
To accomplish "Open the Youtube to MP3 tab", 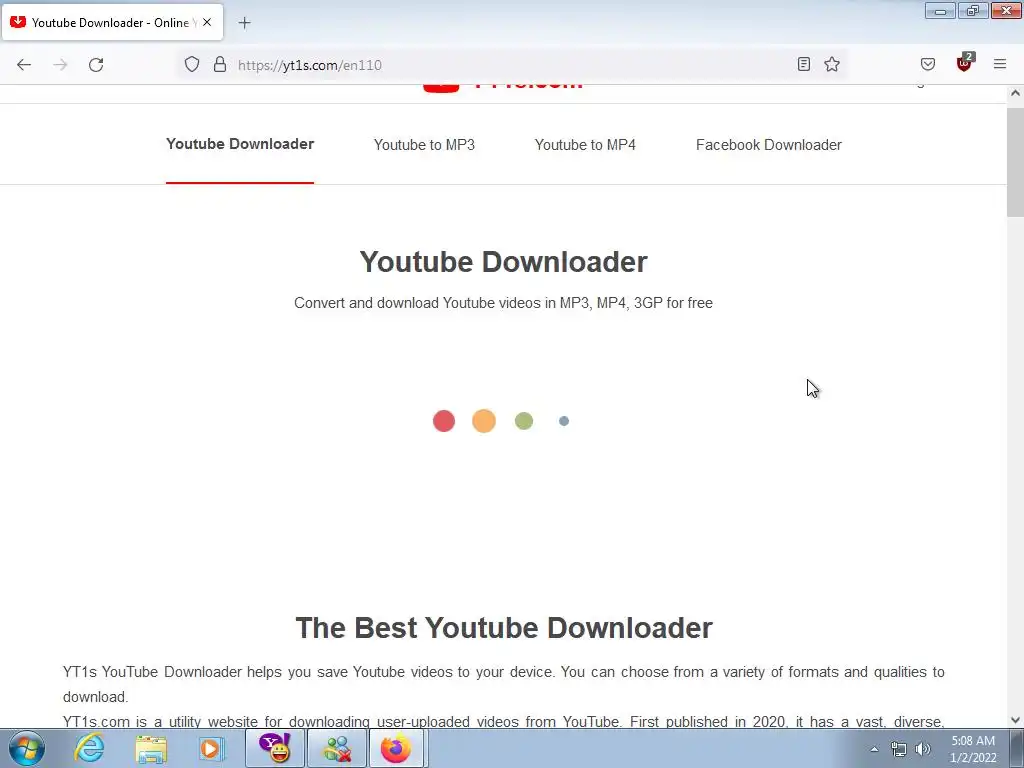I will [424, 145].
